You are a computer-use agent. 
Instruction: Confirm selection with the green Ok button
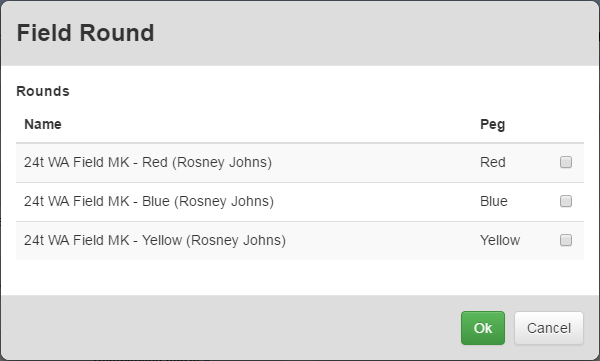click(483, 328)
